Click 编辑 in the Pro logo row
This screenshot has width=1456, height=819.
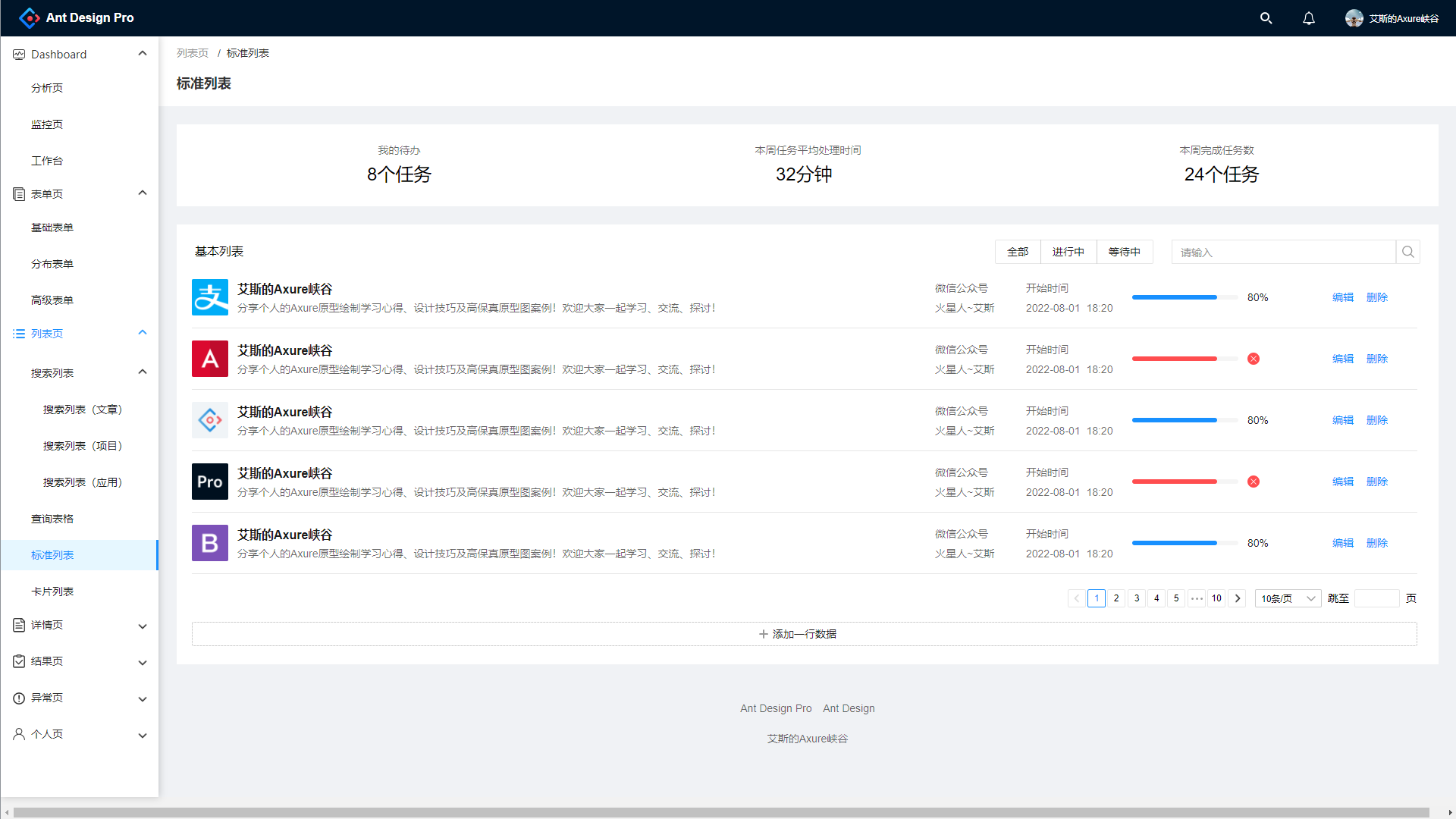coord(1343,482)
